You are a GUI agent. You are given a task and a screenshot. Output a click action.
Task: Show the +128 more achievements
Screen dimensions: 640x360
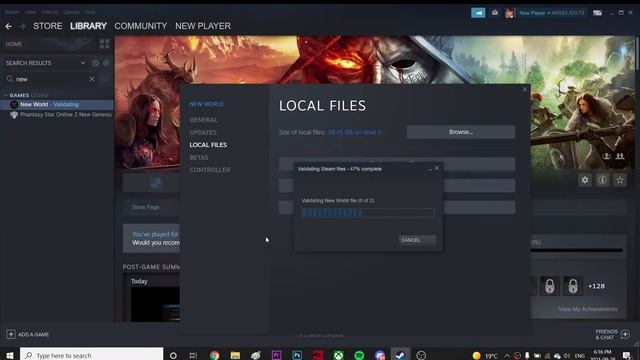coord(596,286)
